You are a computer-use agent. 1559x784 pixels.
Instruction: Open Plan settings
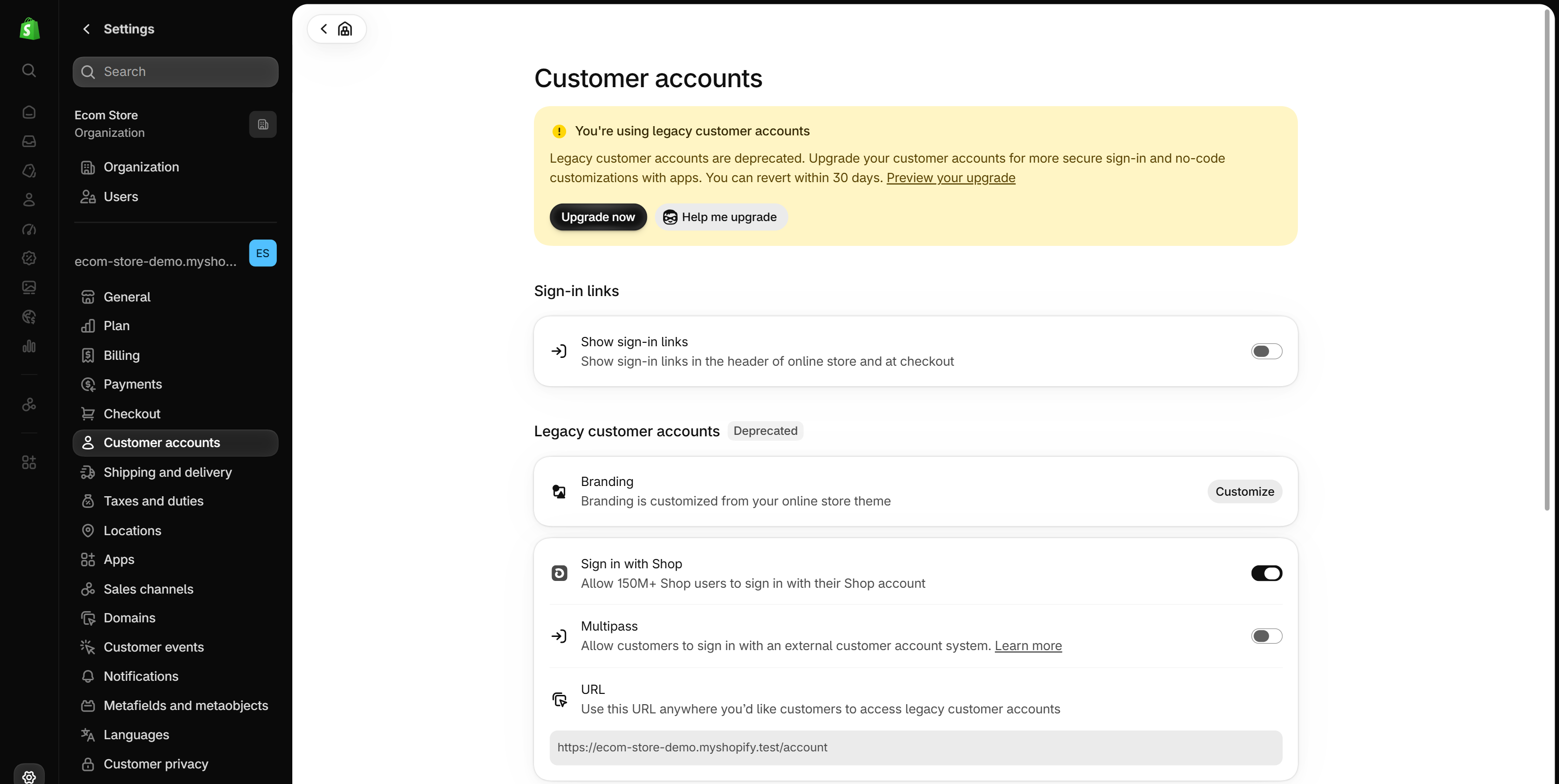click(175, 326)
